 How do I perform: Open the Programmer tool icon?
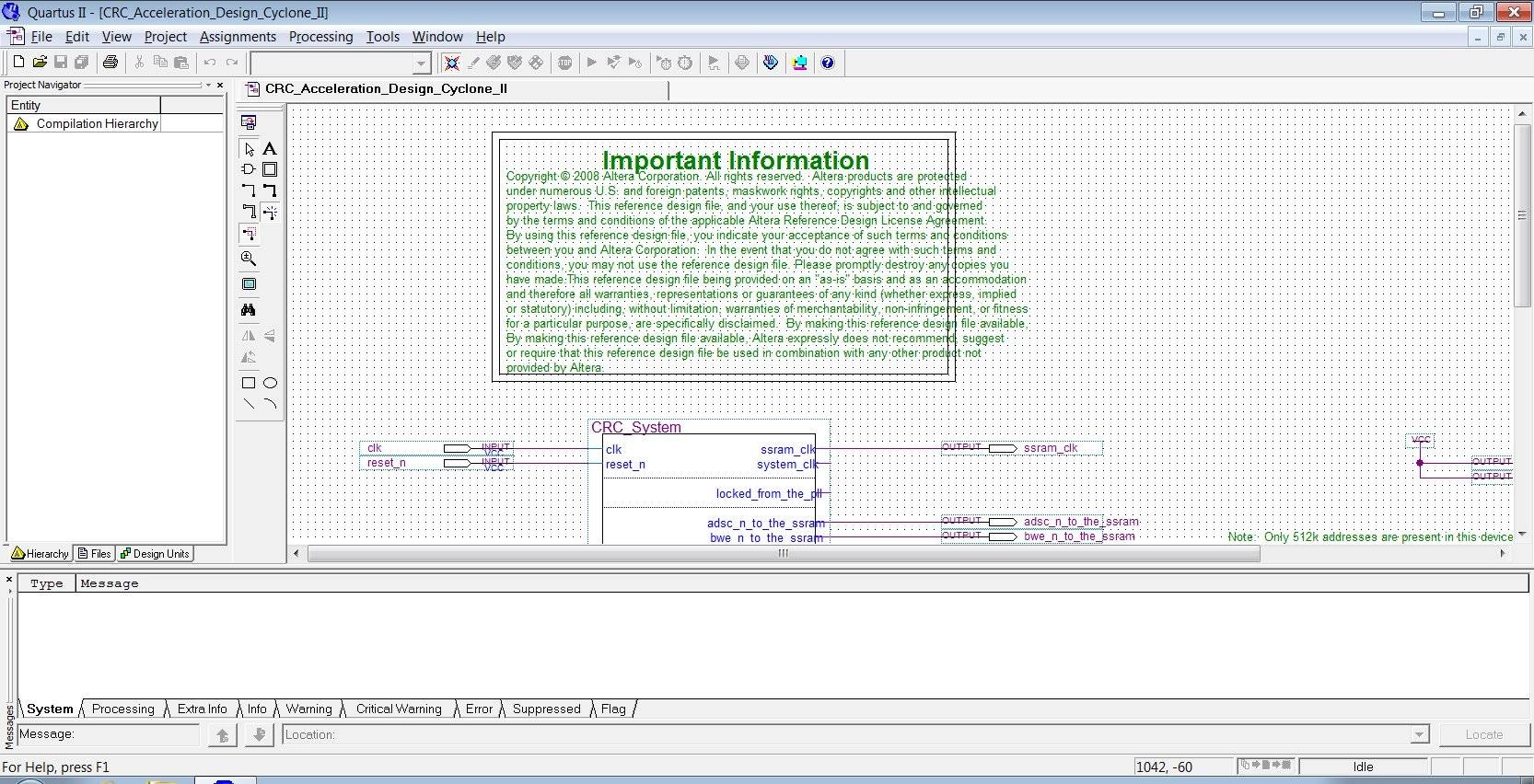point(771,63)
